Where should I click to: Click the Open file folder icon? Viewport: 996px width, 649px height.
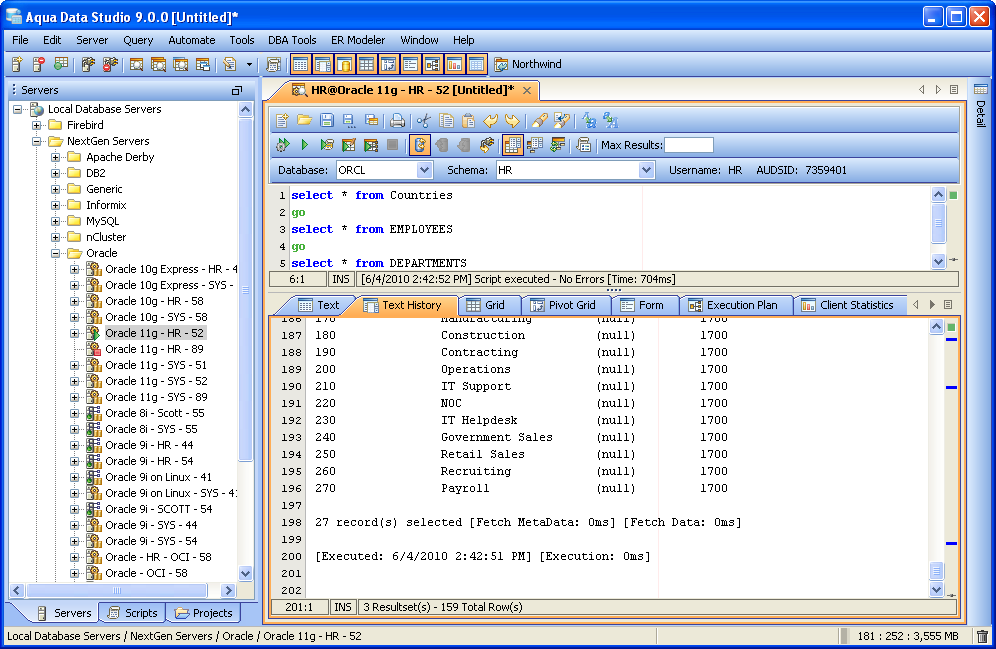[x=303, y=121]
